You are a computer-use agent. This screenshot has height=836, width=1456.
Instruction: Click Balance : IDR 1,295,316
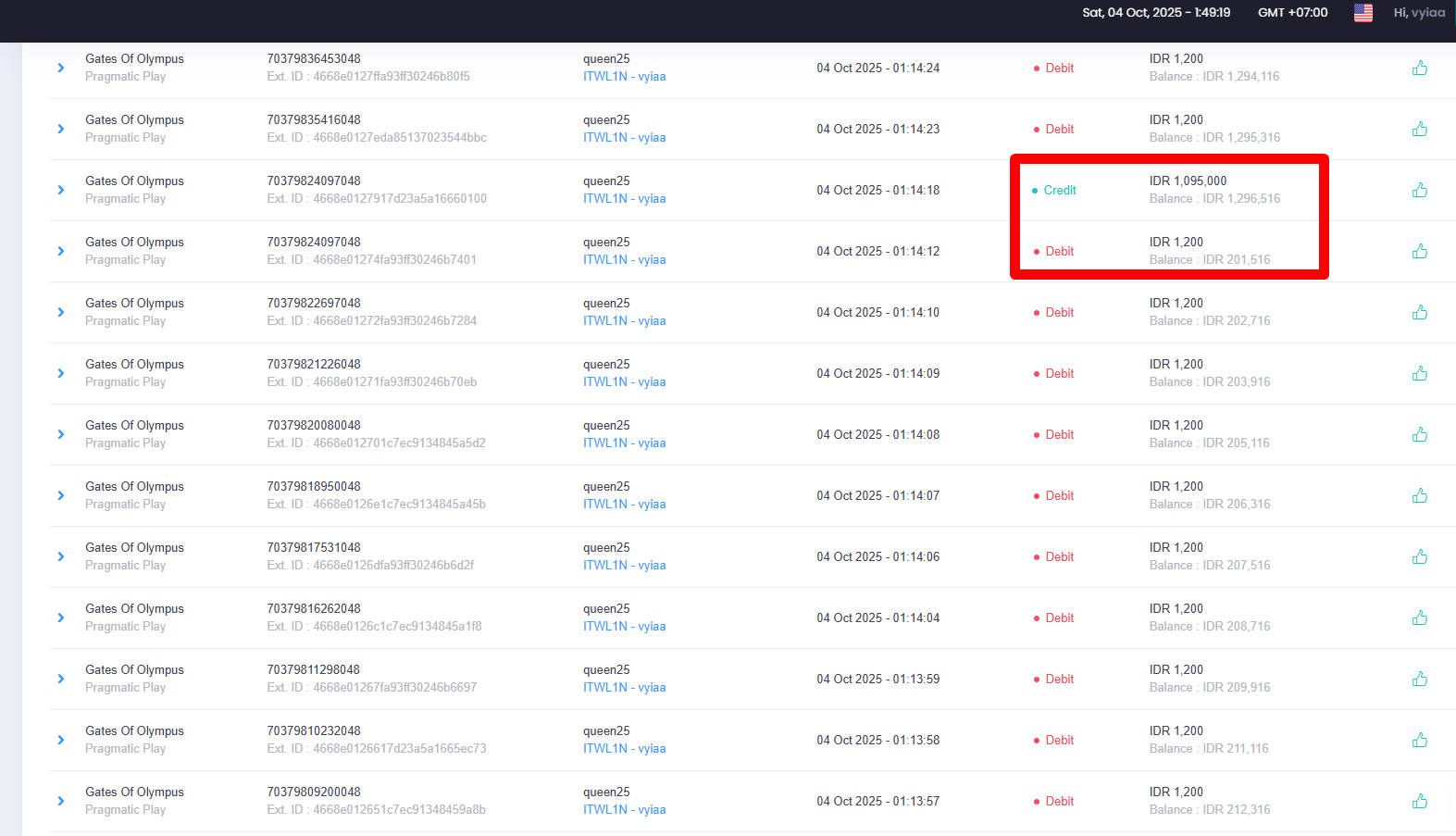click(x=1214, y=138)
